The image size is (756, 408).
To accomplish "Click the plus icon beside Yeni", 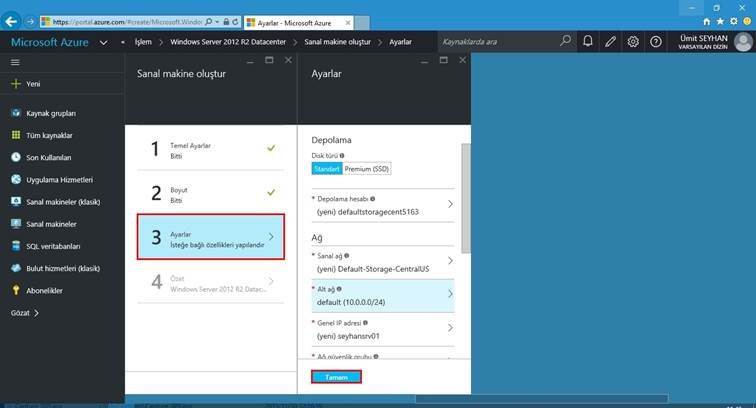I will pyautogui.click(x=16, y=83).
